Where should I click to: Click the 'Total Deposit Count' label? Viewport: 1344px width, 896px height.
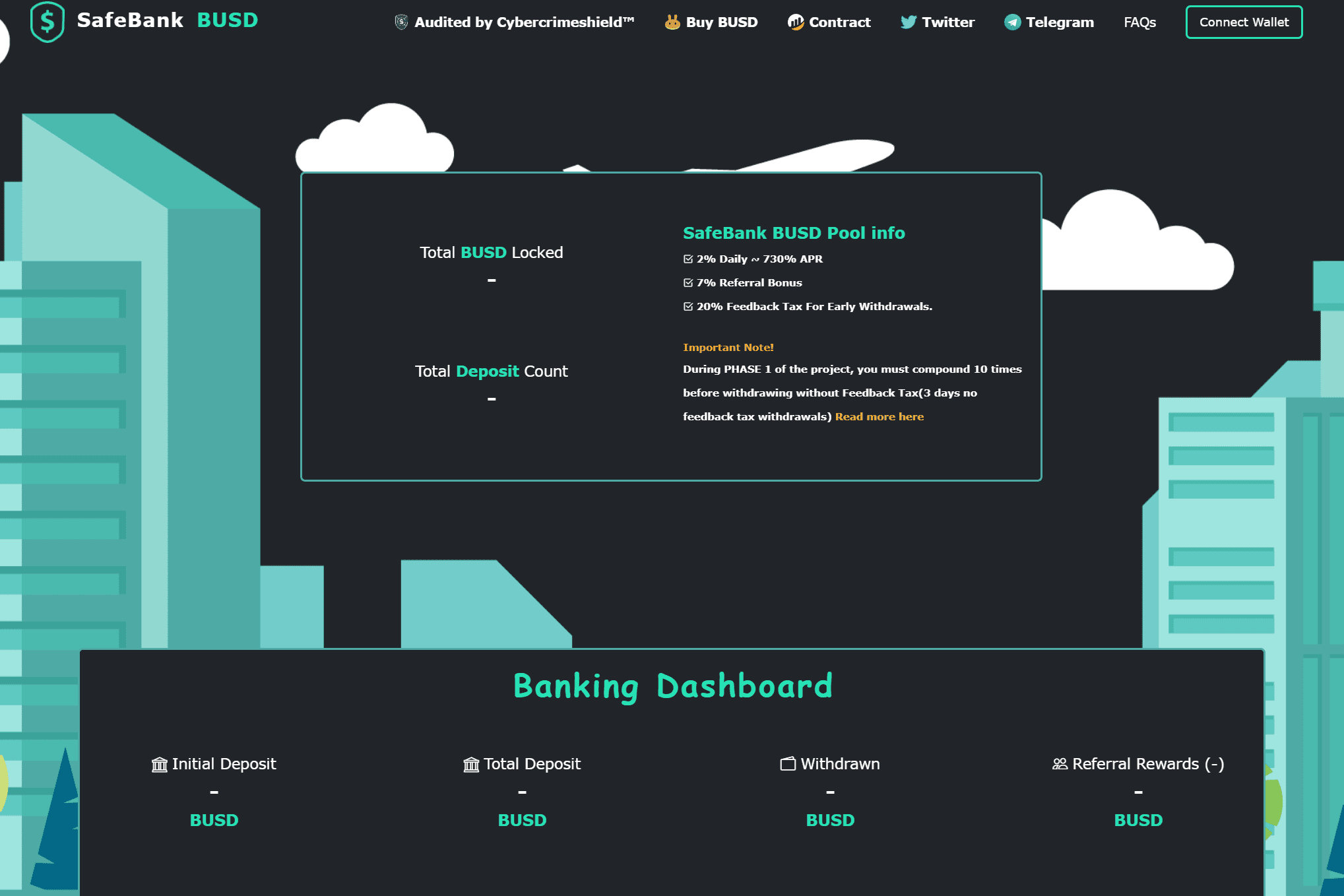[492, 371]
